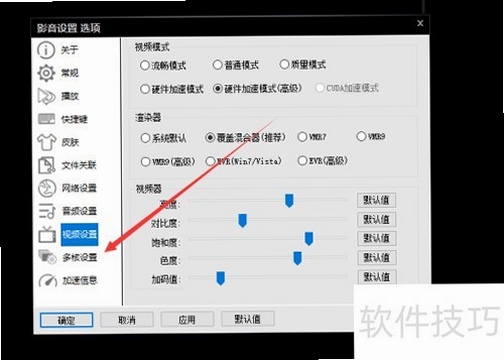The width and height of the screenshot is (504, 360).
Task: Close the 影音设置 选项 dialog
Action: [x=420, y=23]
